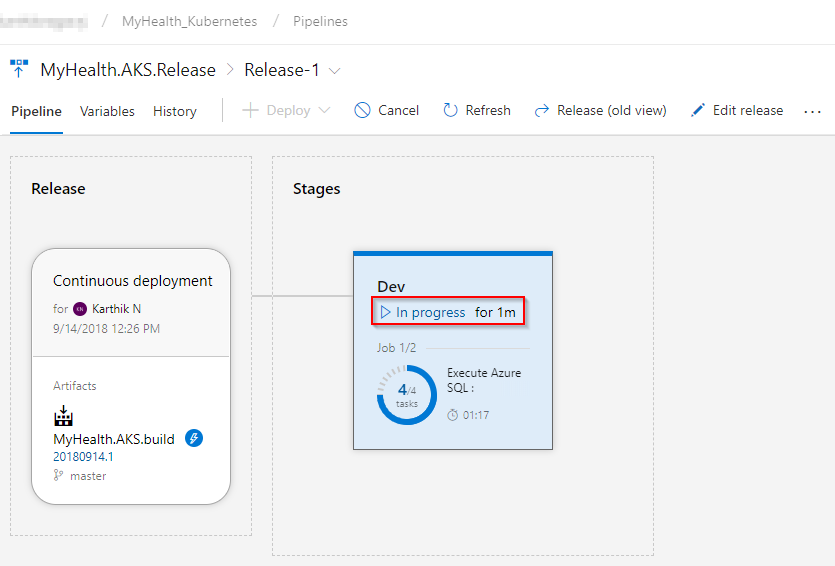Switch to the Pipeline tab

tap(36, 111)
